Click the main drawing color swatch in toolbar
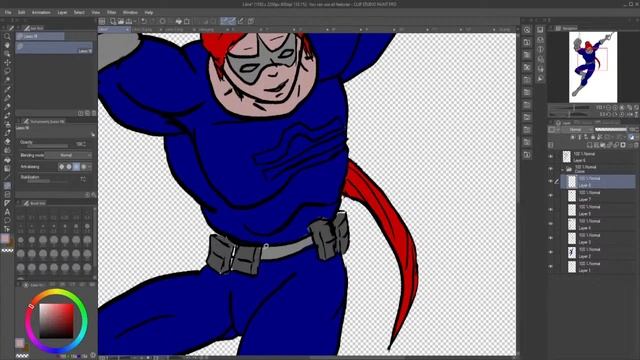 [5, 238]
